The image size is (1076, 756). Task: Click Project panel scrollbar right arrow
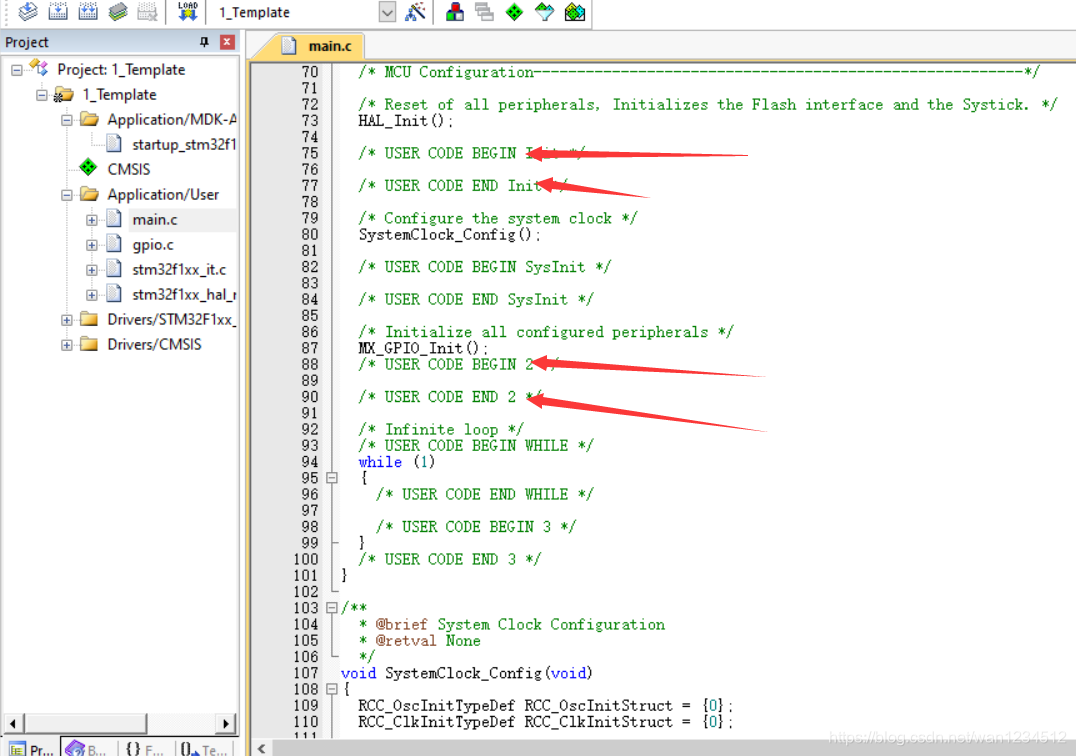(226, 723)
